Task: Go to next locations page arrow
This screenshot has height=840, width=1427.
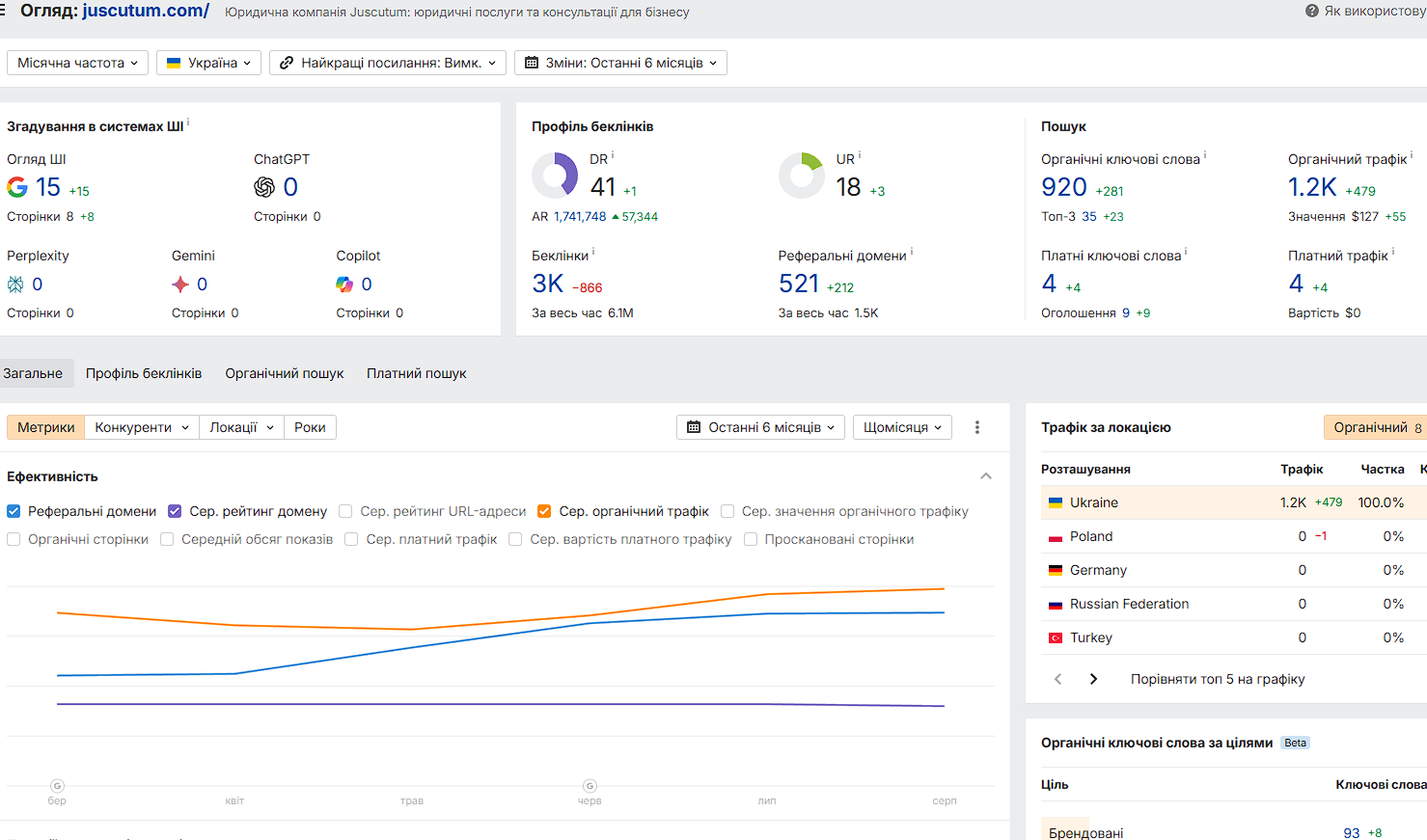Action: [1093, 679]
